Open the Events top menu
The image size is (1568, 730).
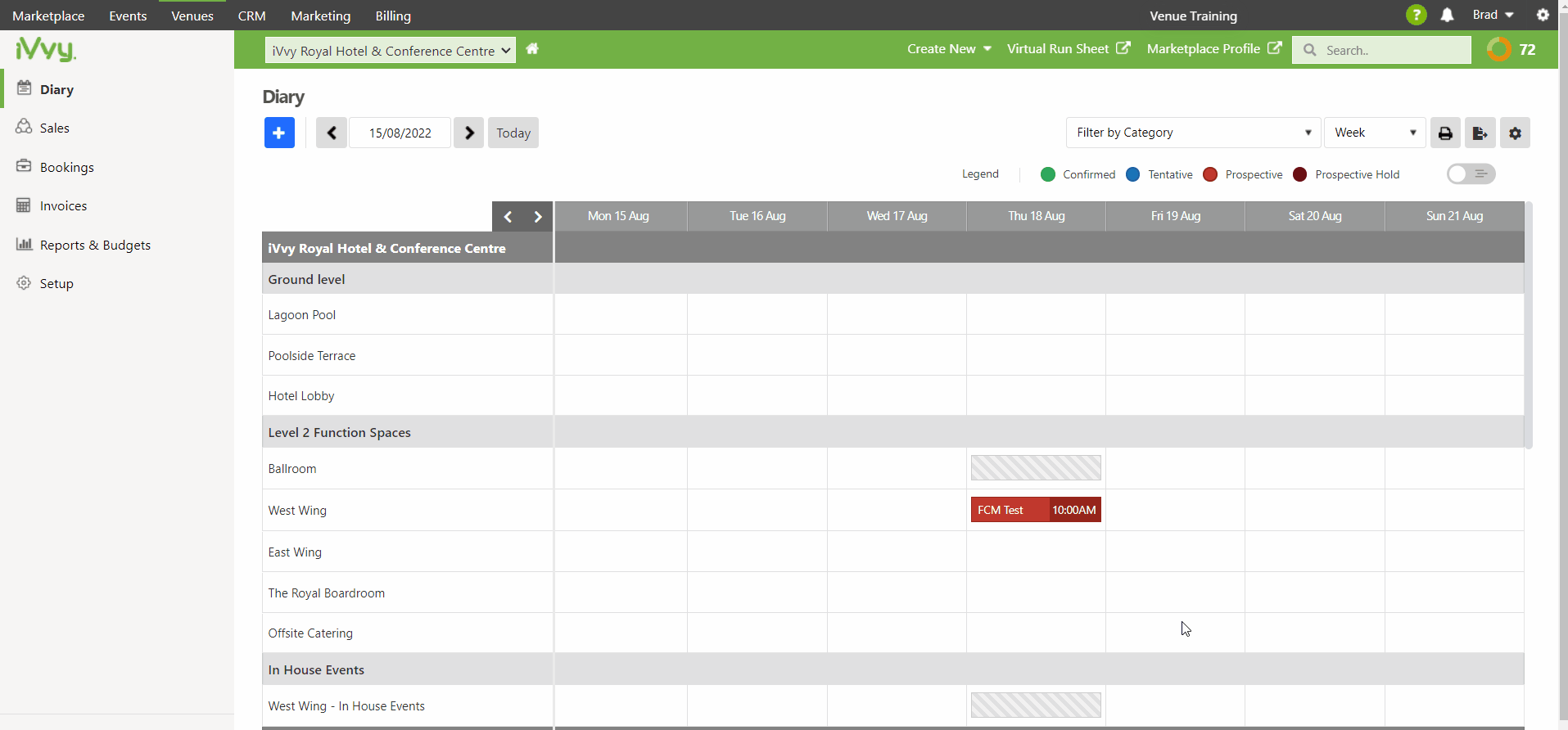tap(128, 16)
